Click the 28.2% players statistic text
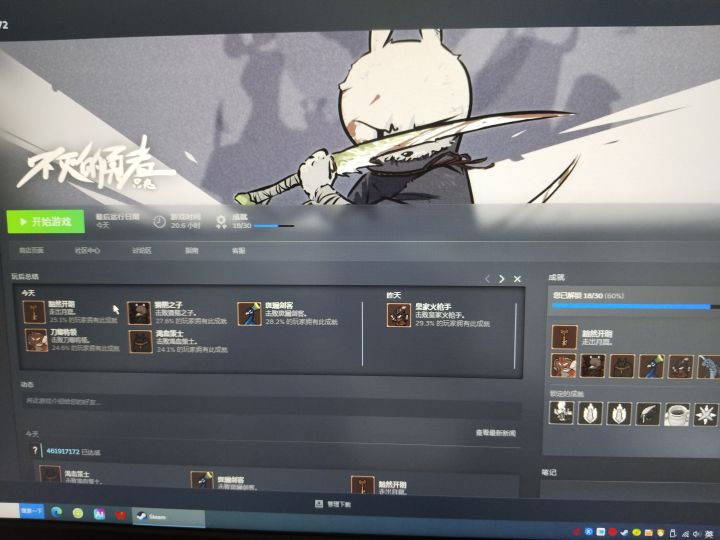720x540 pixels. (x=301, y=322)
